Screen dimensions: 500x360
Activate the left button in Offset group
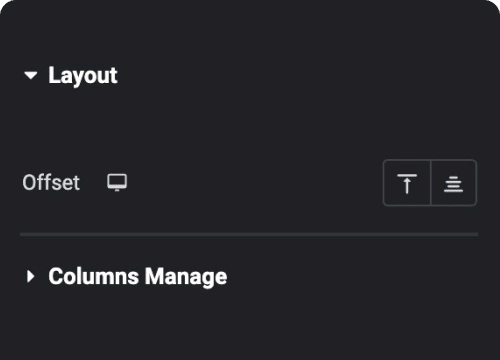point(407,183)
